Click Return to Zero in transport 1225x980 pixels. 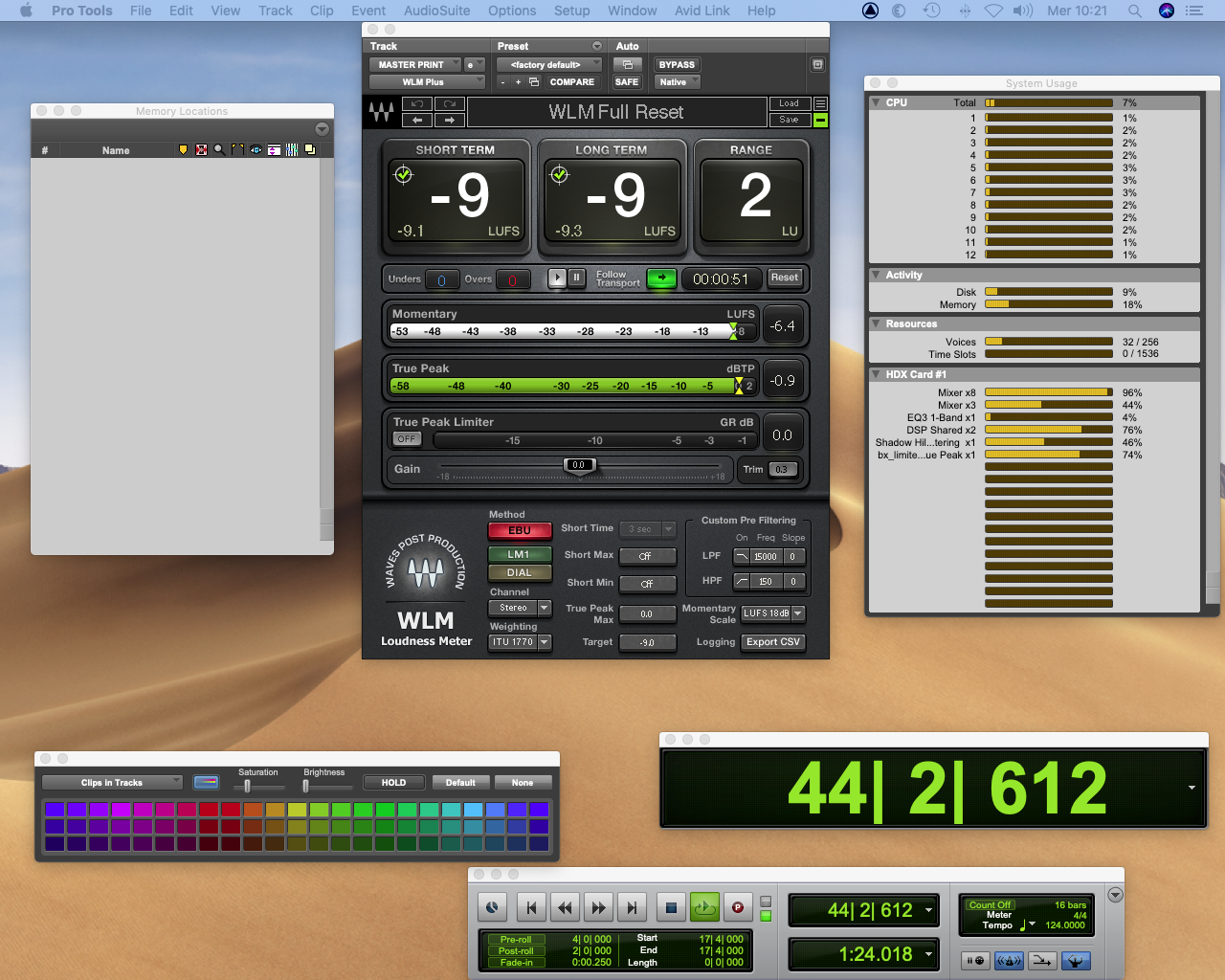tap(531, 907)
